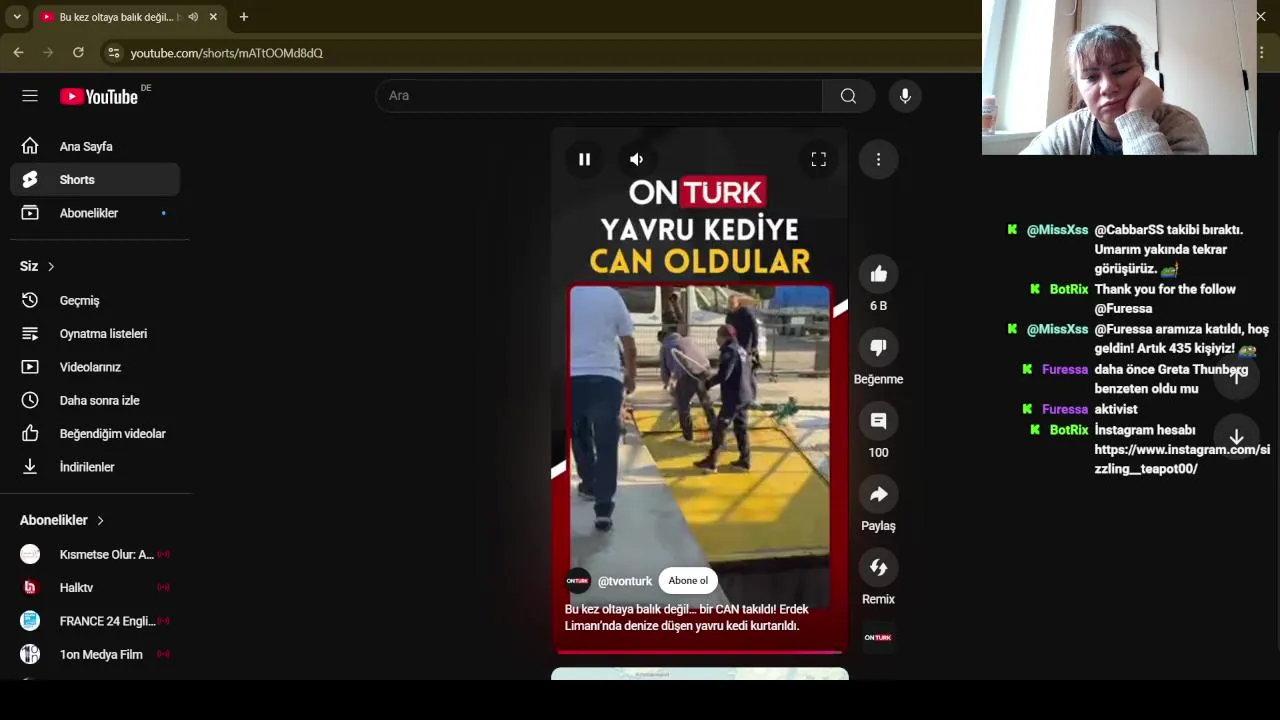Open FRANCE 24 English subscription channel

95,621
